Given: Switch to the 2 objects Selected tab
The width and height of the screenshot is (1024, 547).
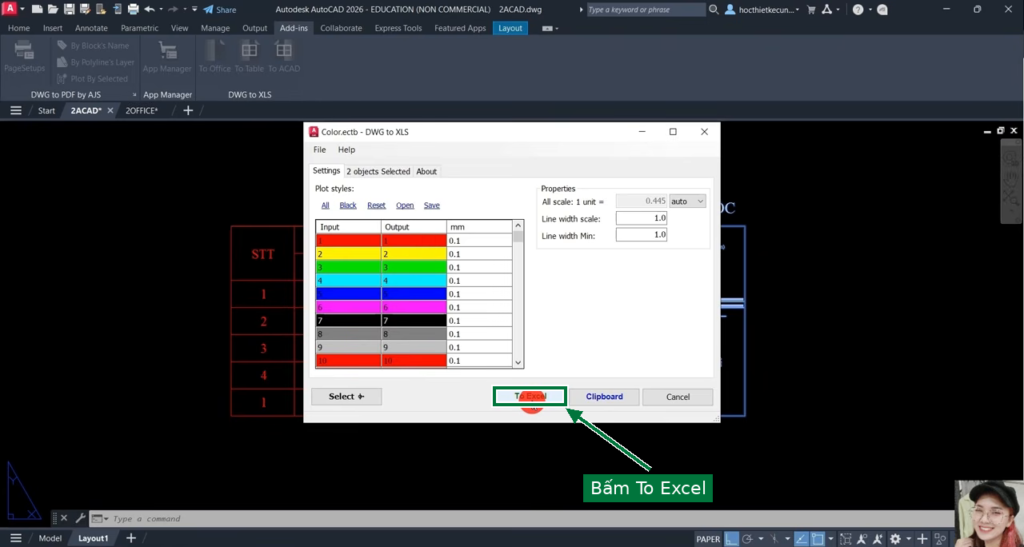Looking at the screenshot, I should [378, 171].
